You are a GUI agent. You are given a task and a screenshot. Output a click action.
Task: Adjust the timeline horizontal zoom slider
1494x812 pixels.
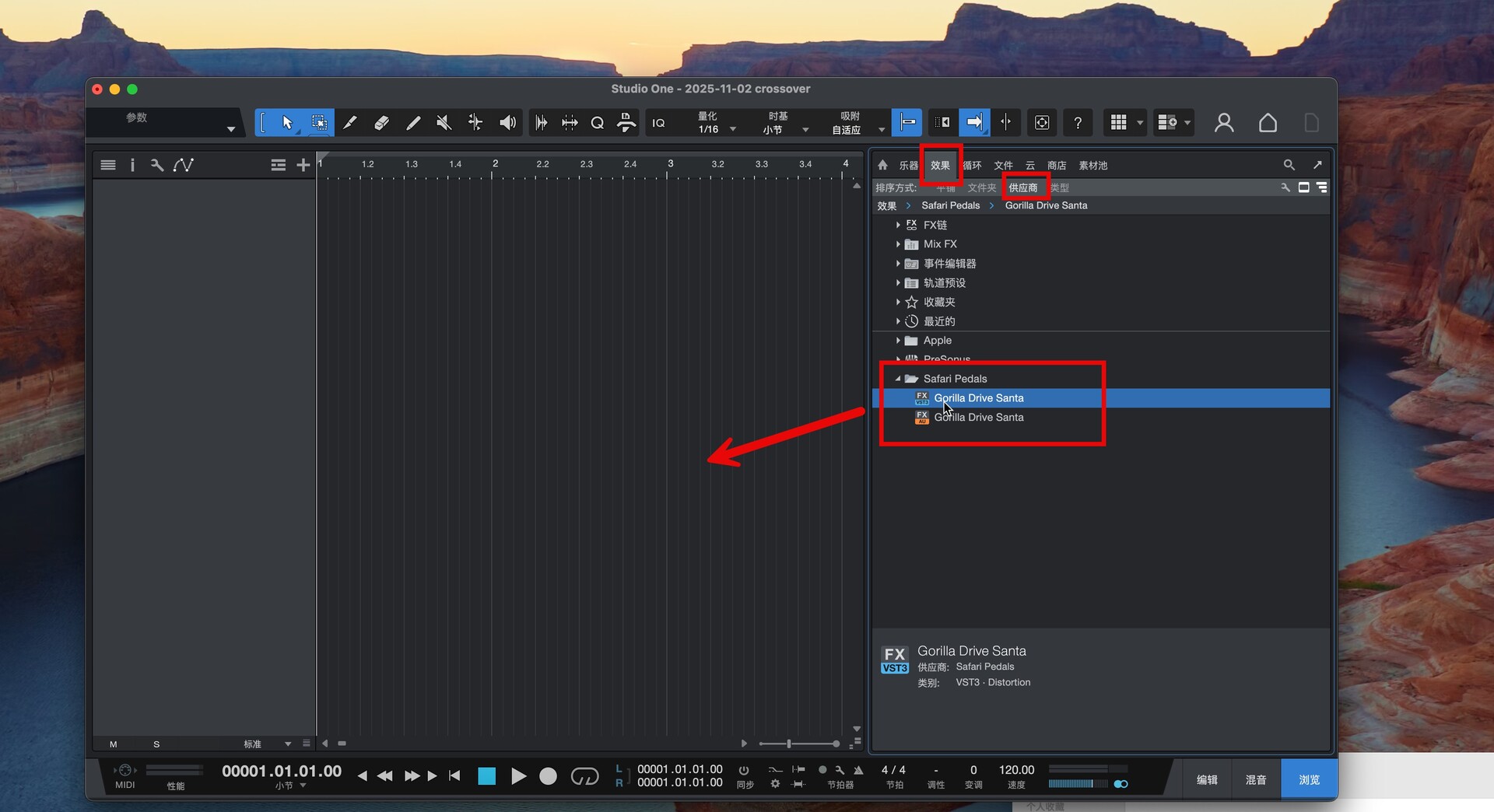(x=789, y=744)
